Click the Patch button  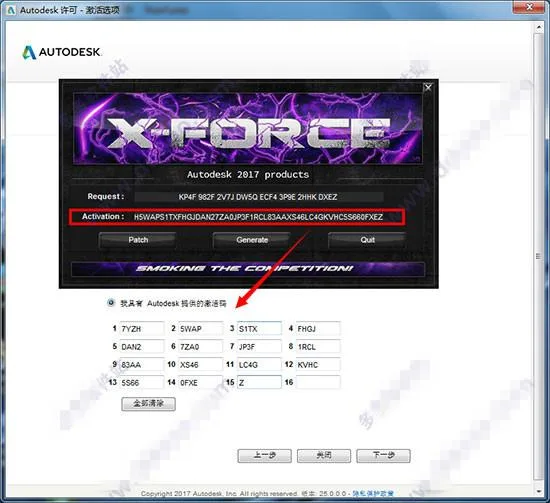138,240
